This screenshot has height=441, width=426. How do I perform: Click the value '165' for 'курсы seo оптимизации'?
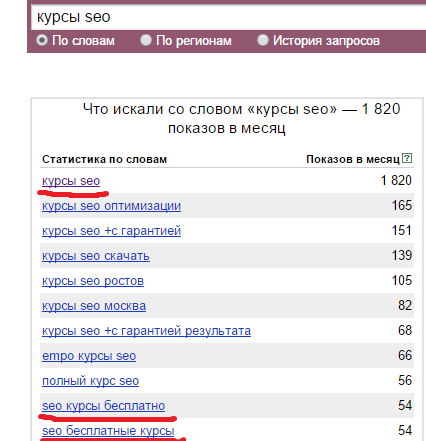pos(402,206)
